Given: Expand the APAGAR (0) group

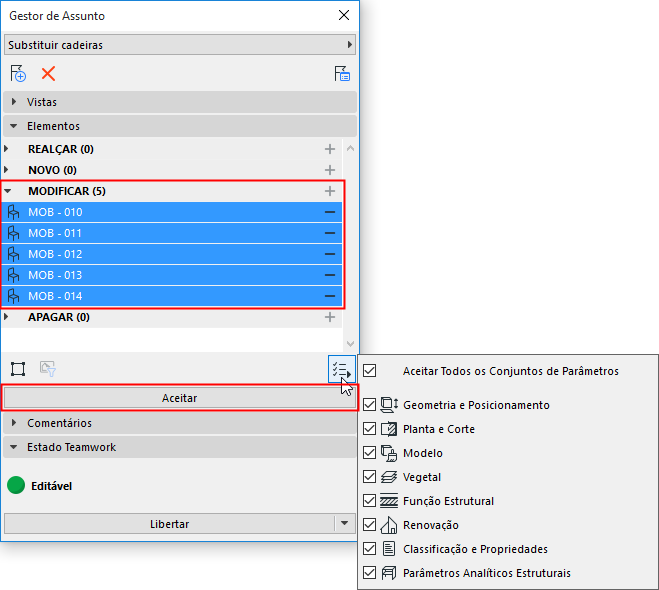Looking at the screenshot, I should [6, 317].
